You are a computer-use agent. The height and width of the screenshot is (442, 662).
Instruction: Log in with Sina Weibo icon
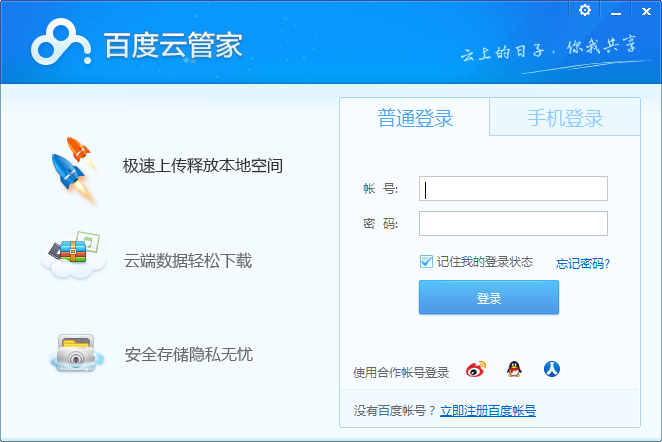coord(476,369)
